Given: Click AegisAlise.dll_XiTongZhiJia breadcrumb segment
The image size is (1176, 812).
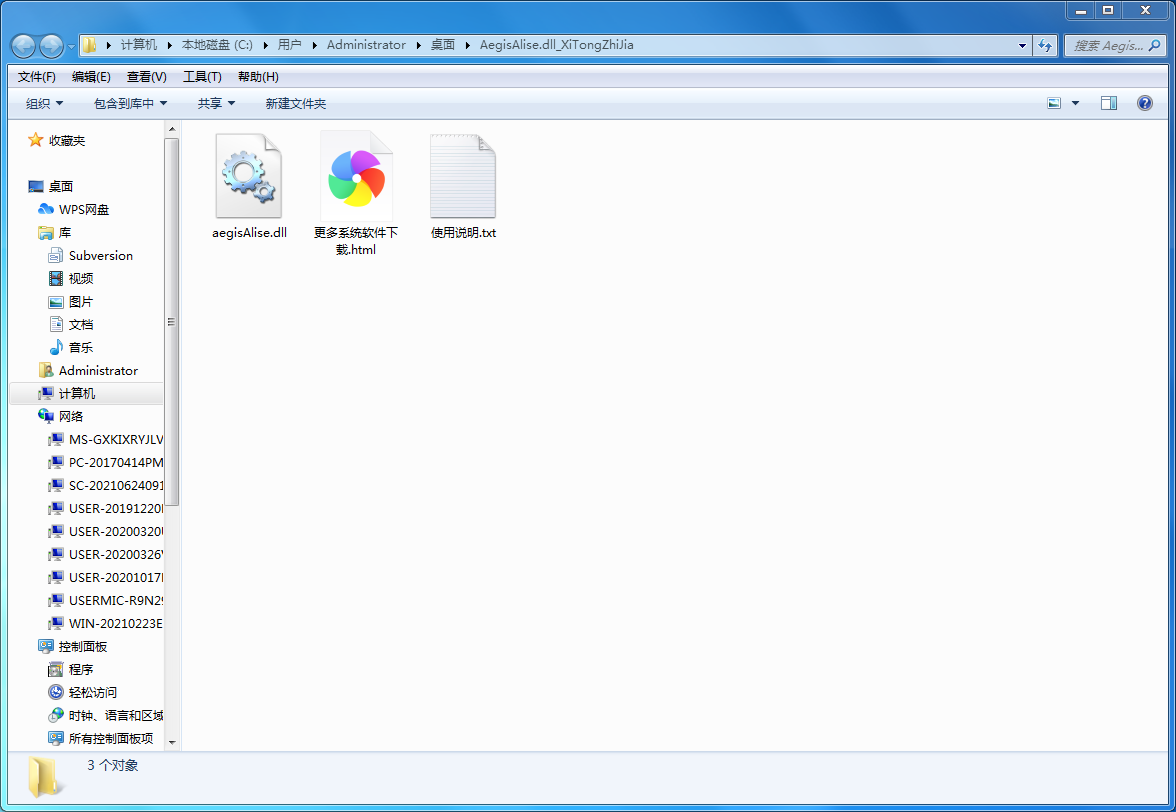Looking at the screenshot, I should tap(556, 45).
